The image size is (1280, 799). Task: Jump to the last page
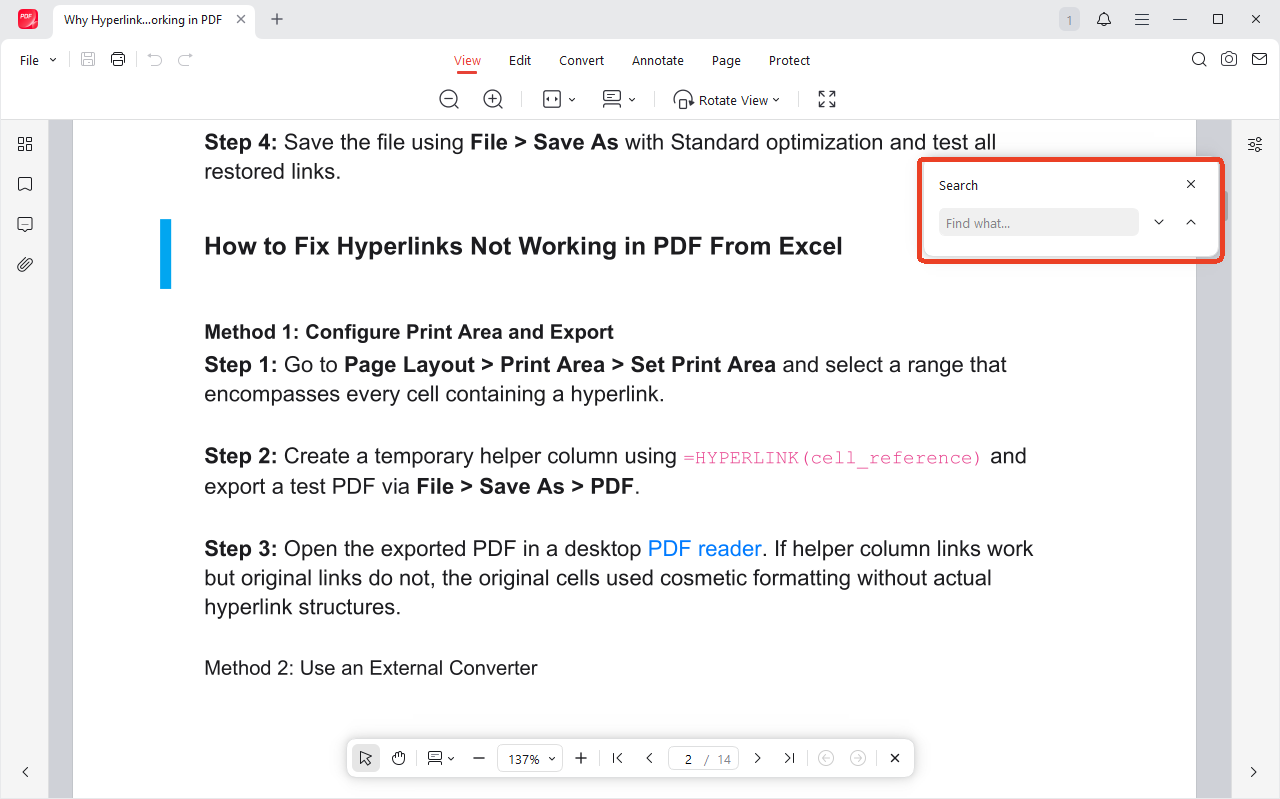pyautogui.click(x=789, y=758)
